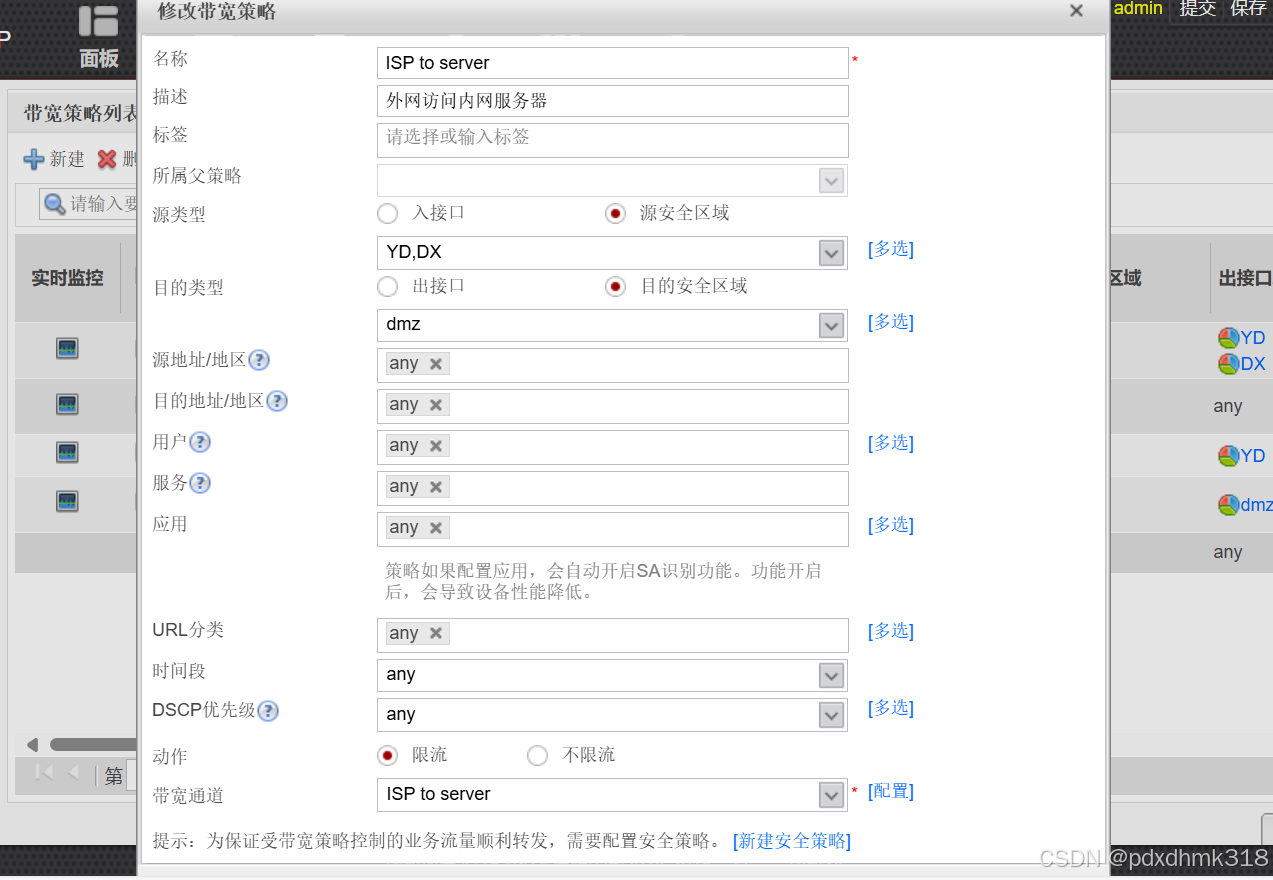The image size is (1273, 880).
Task: Remove the any tag in 源地址/地区
Action: point(436,364)
